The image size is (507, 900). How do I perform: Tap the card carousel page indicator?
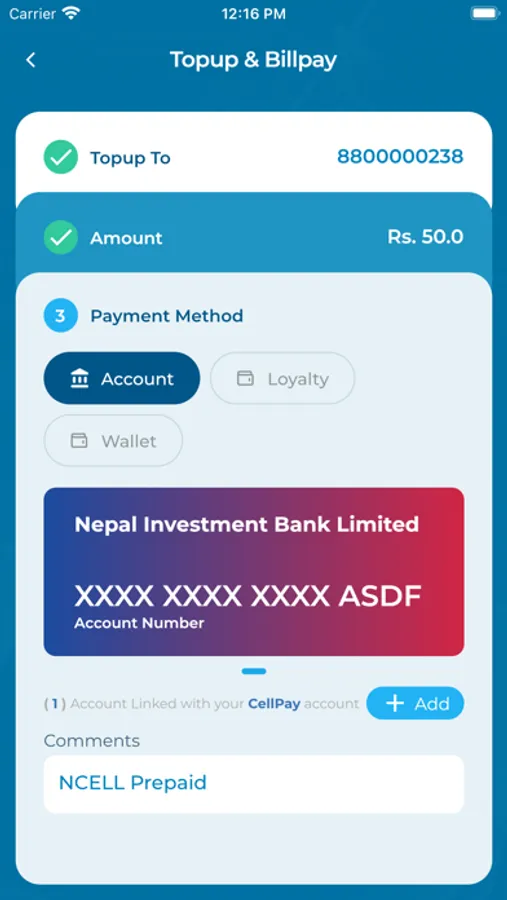(x=254, y=671)
